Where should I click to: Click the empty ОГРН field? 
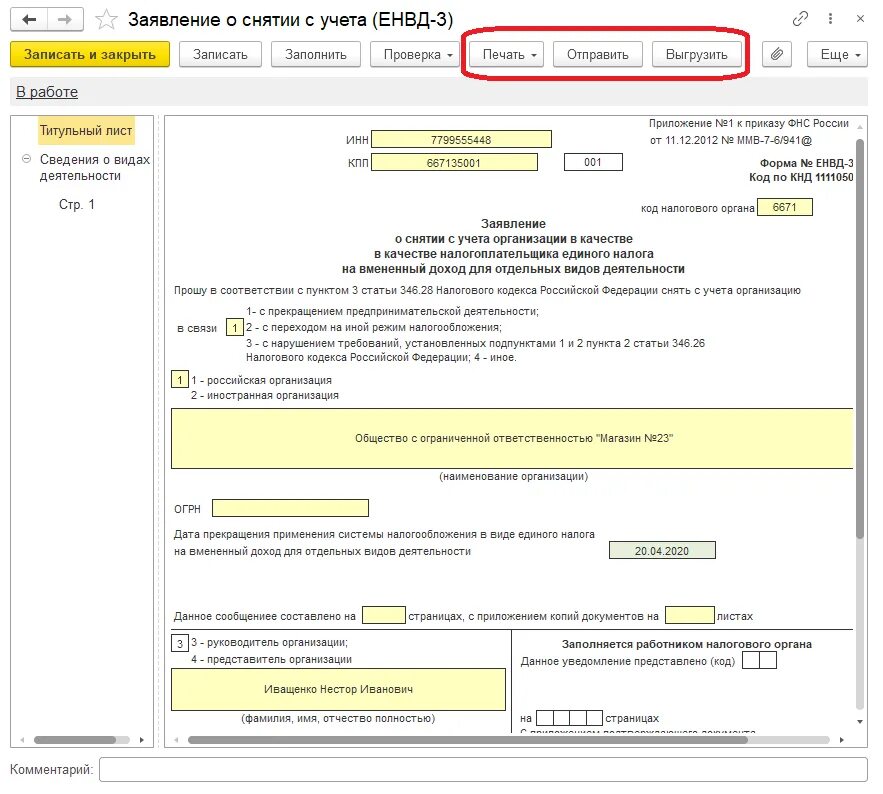291,508
